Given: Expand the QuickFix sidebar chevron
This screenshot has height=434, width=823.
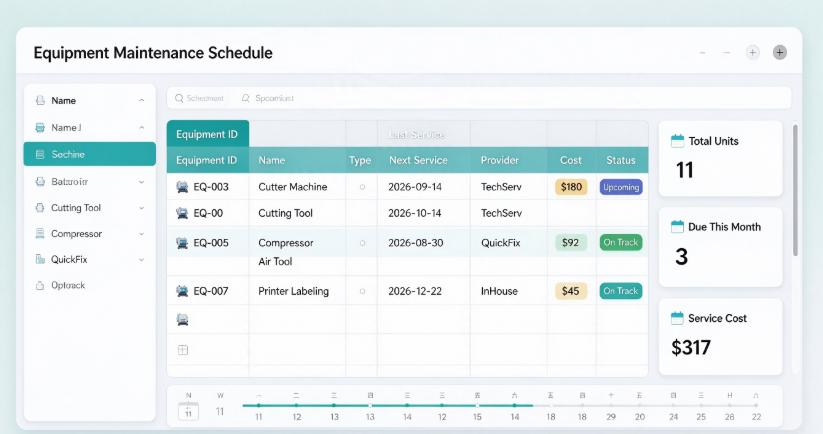Looking at the screenshot, I should [142, 259].
